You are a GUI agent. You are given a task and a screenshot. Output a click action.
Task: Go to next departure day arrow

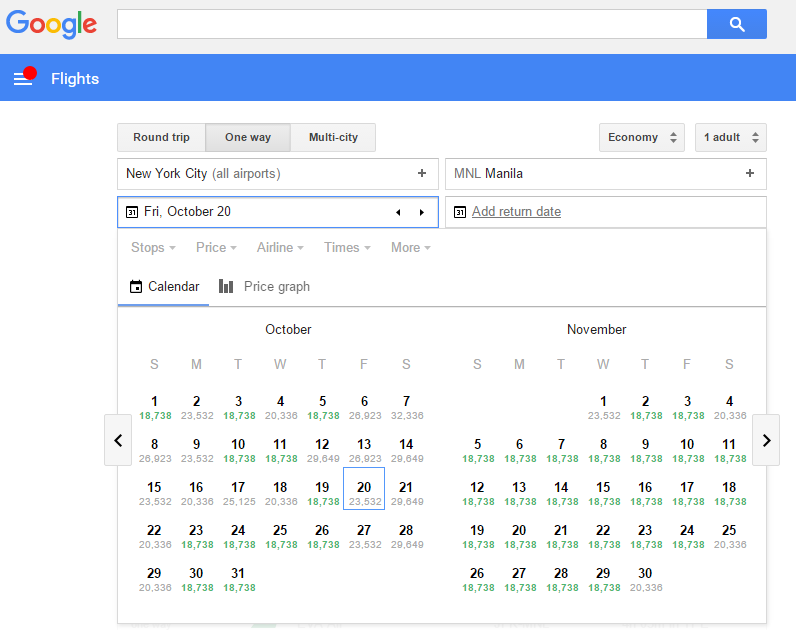(x=422, y=212)
